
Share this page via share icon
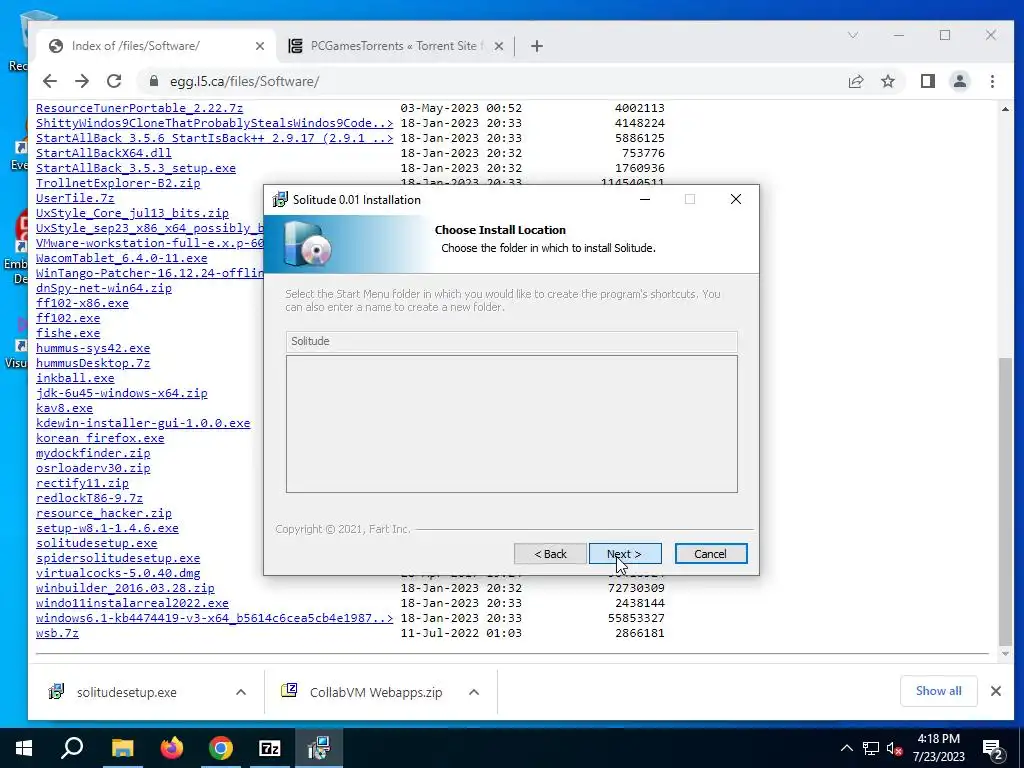point(856,81)
